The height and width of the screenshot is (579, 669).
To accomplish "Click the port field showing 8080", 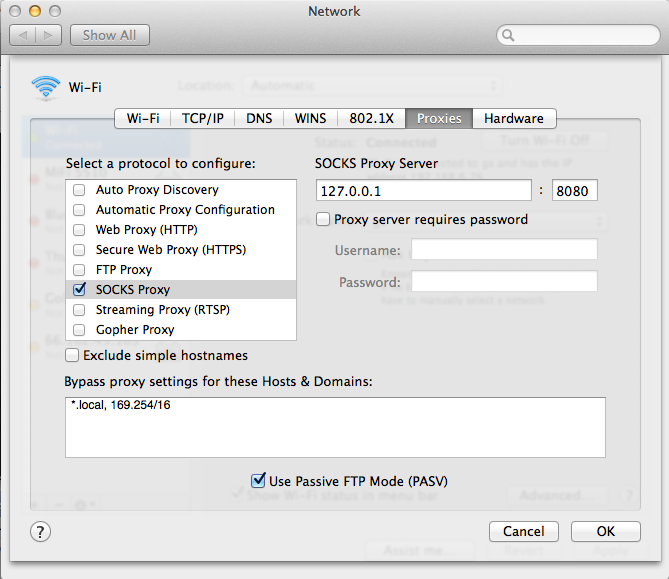I will click(574, 190).
